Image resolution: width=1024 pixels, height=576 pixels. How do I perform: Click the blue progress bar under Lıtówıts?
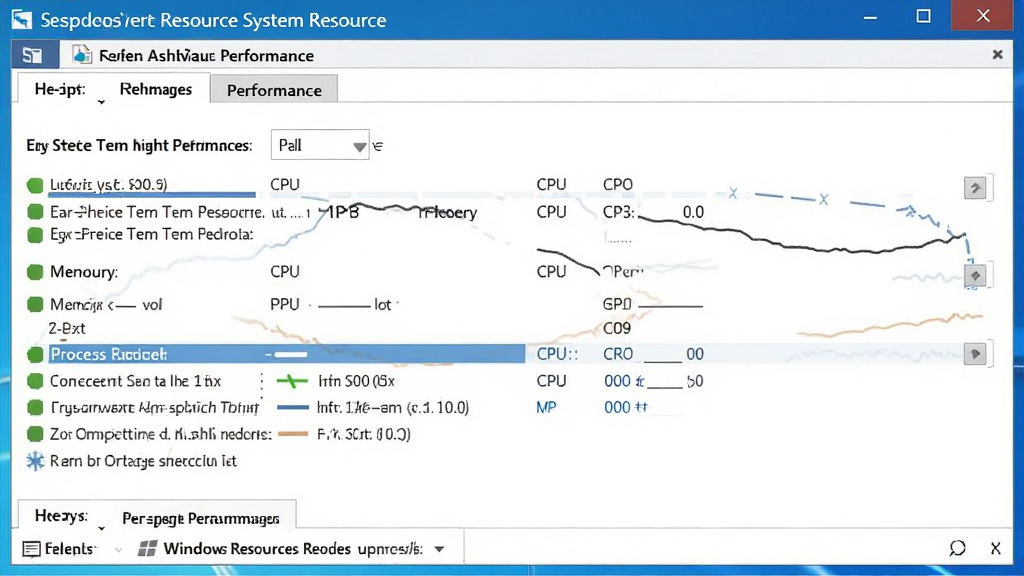(152, 194)
